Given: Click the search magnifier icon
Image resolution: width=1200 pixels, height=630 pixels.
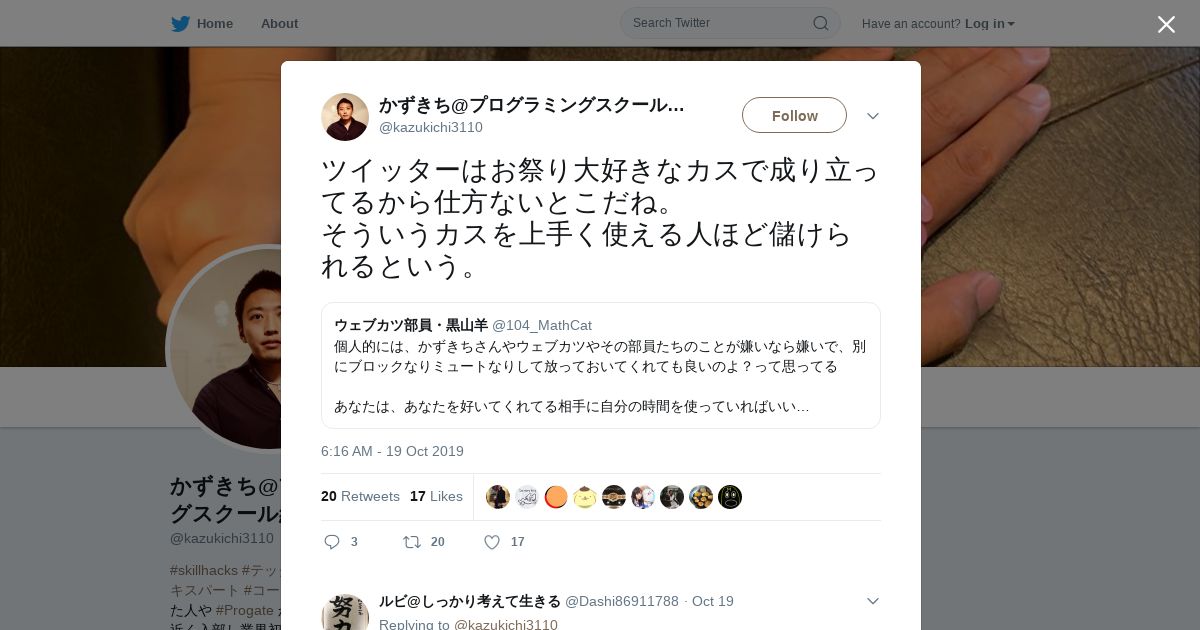Looking at the screenshot, I should (820, 23).
